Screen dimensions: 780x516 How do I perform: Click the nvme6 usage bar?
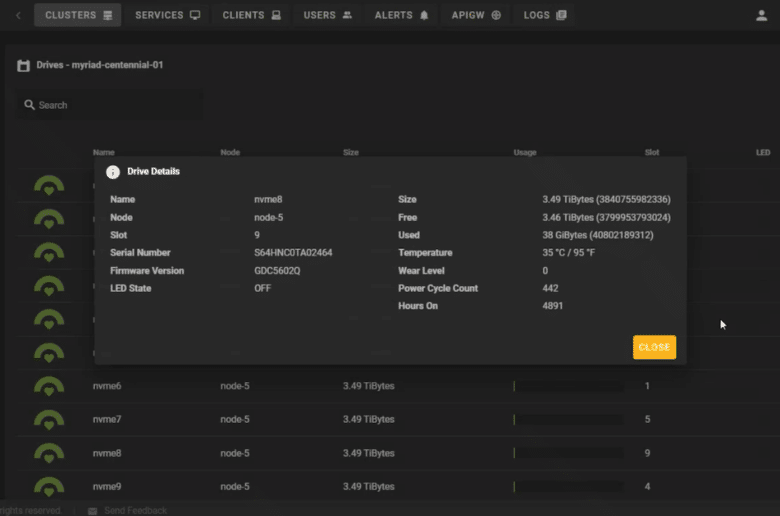(568, 386)
